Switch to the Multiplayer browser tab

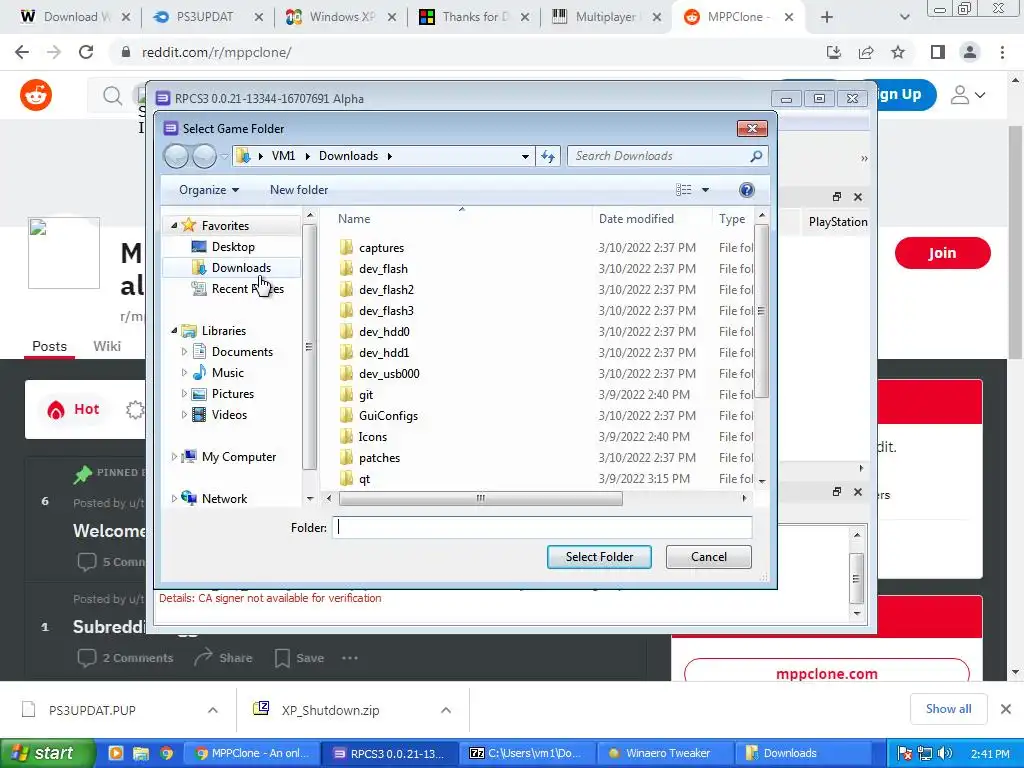607,17
